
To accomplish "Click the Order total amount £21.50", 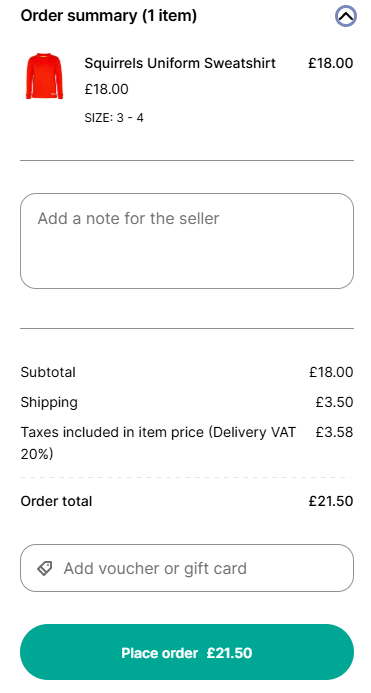I will (x=331, y=501).
